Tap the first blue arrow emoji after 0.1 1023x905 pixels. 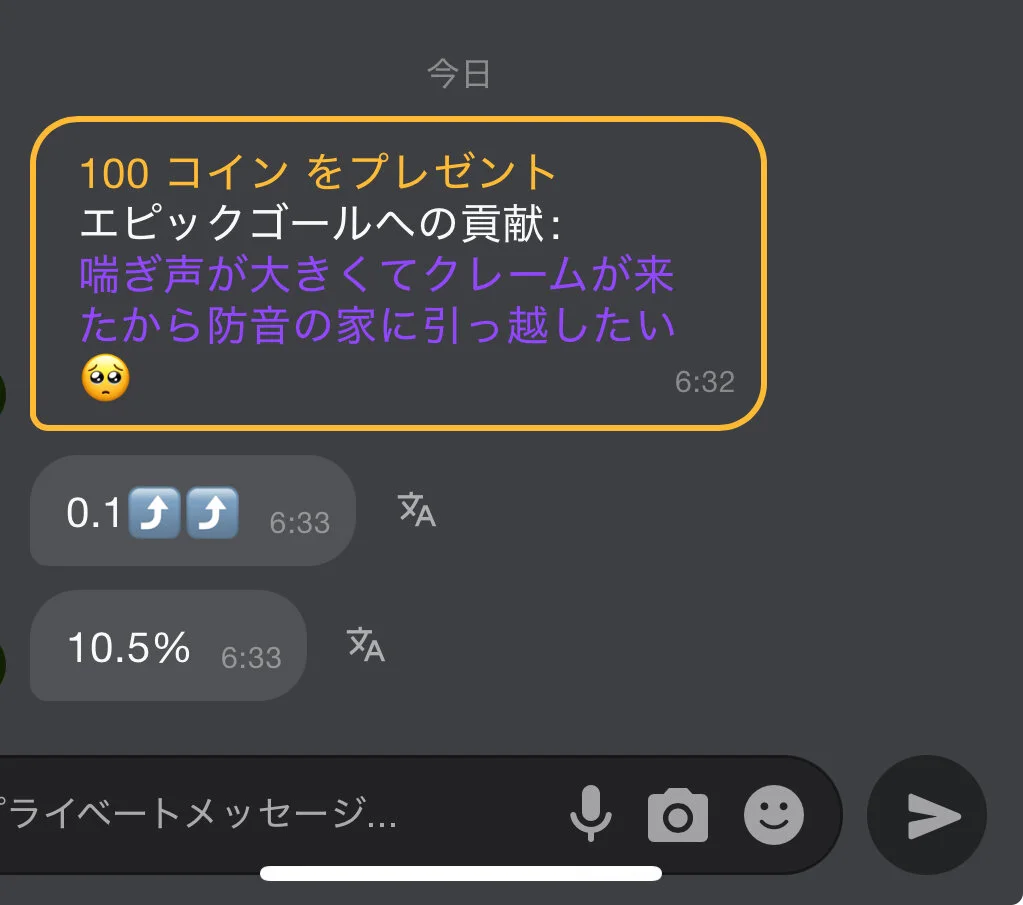(x=154, y=512)
